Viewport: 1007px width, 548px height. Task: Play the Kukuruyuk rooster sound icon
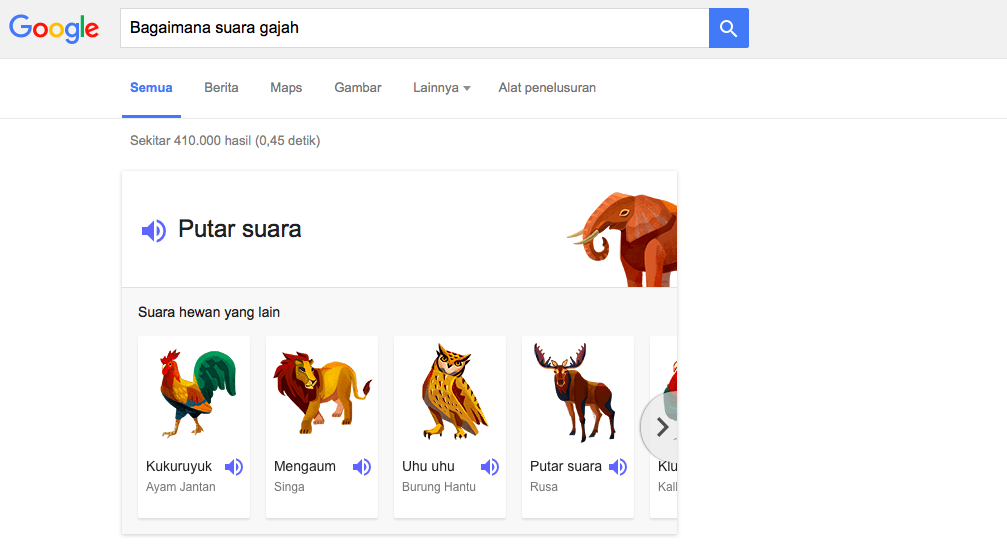pos(234,467)
